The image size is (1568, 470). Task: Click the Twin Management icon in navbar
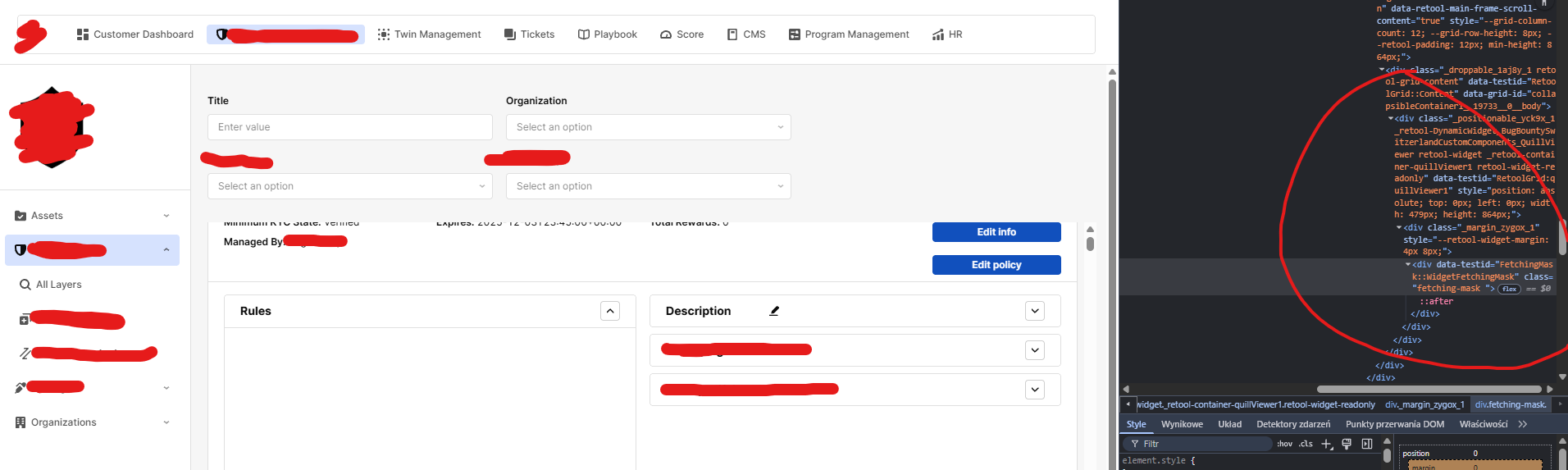pos(383,34)
